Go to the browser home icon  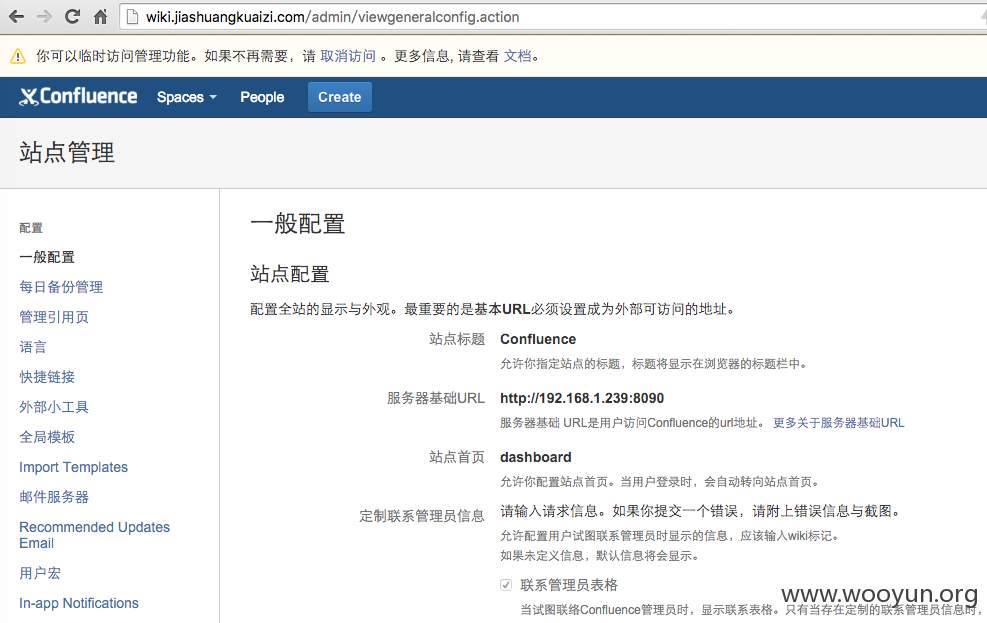point(101,17)
